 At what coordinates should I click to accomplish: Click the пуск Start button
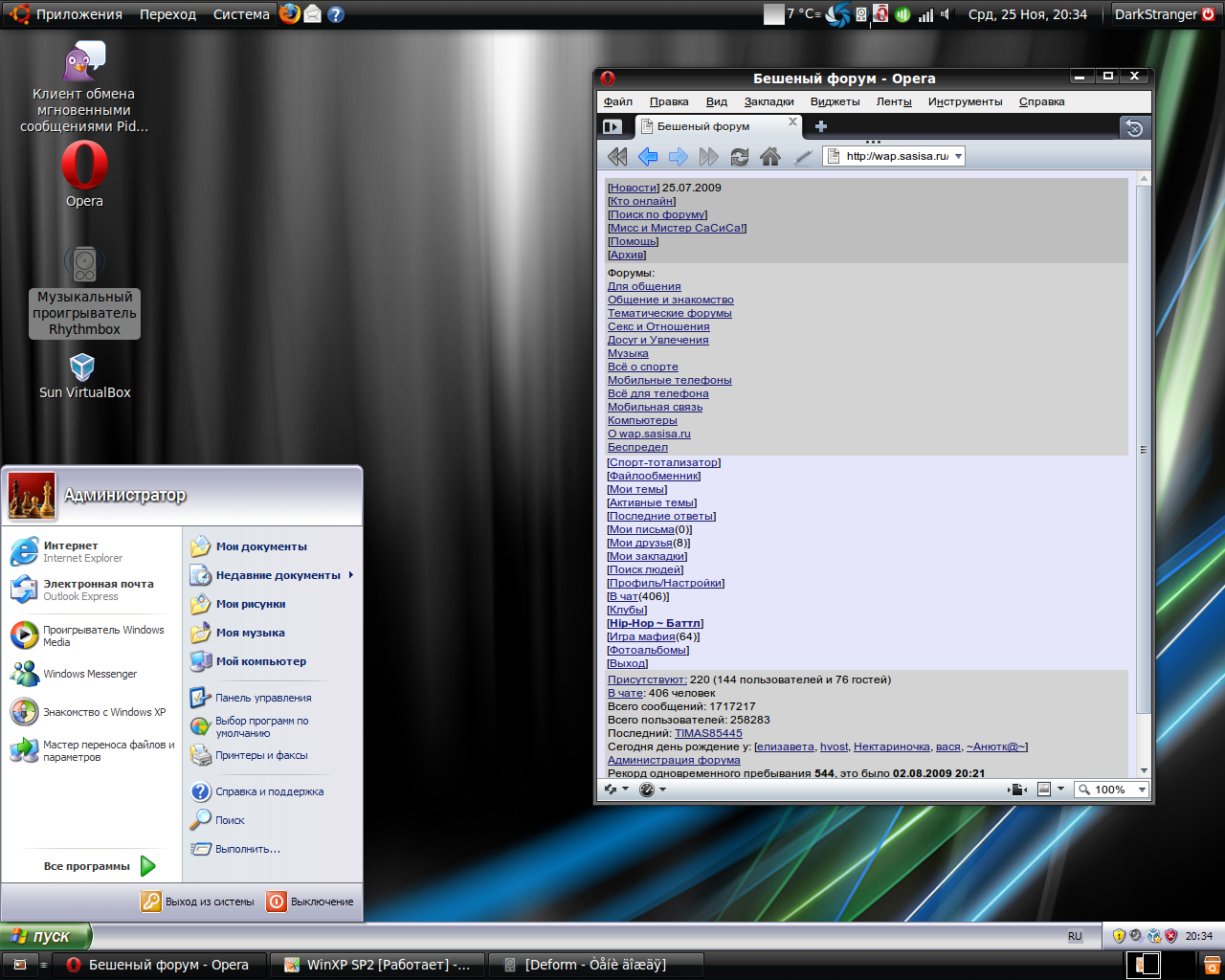[x=45, y=936]
